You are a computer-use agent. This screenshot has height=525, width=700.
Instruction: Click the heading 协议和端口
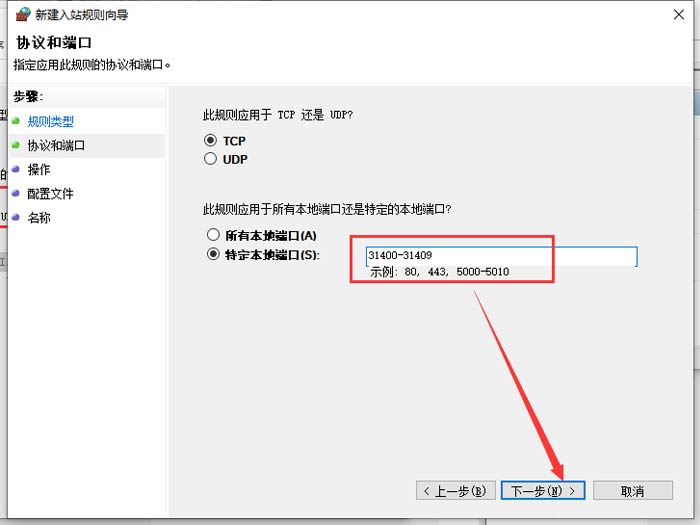click(x=54, y=43)
